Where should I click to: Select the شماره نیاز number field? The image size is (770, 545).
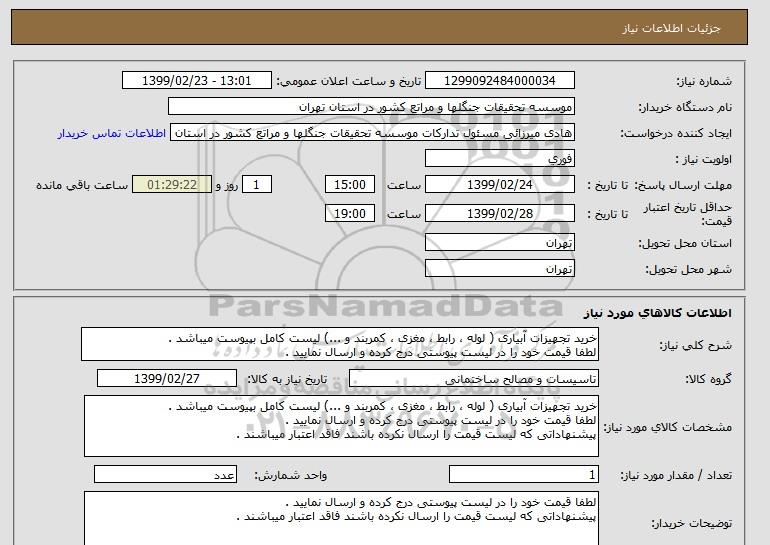pyautogui.click(x=499, y=81)
